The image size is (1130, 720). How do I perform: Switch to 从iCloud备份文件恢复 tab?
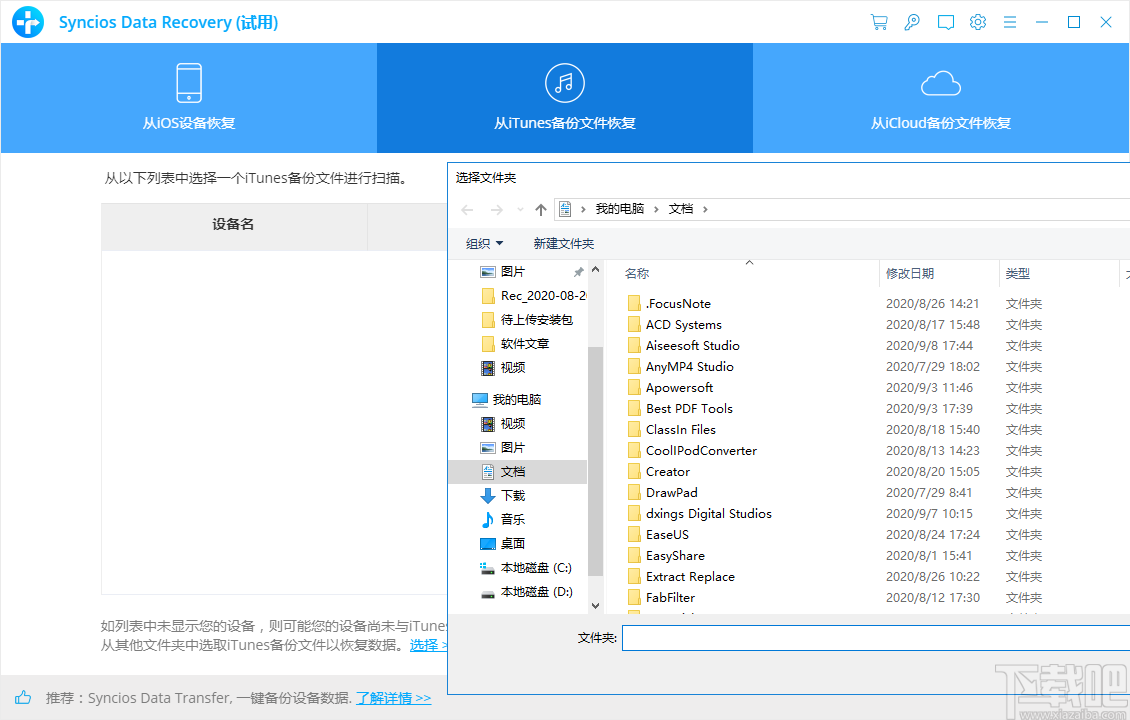(x=940, y=98)
